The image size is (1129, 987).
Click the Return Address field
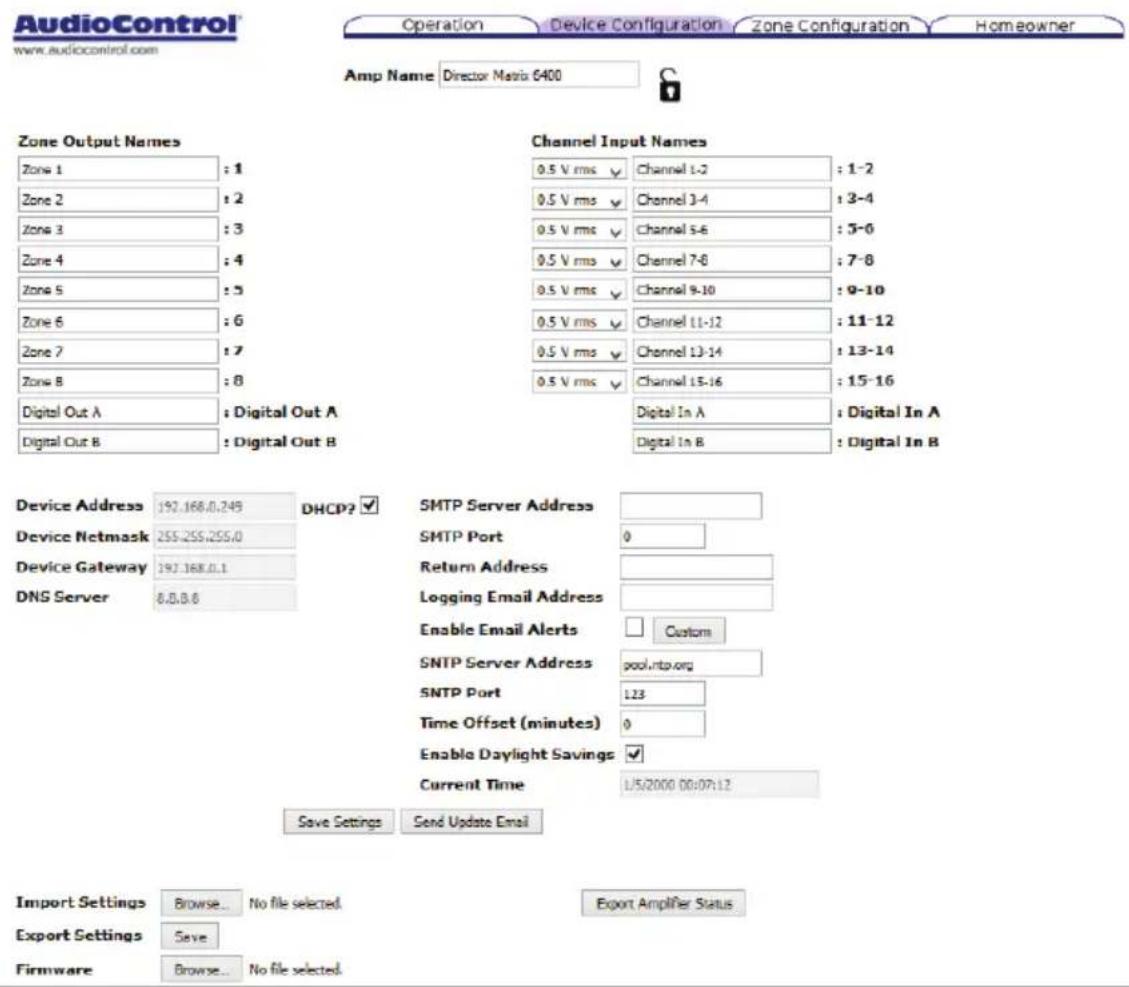click(x=696, y=567)
